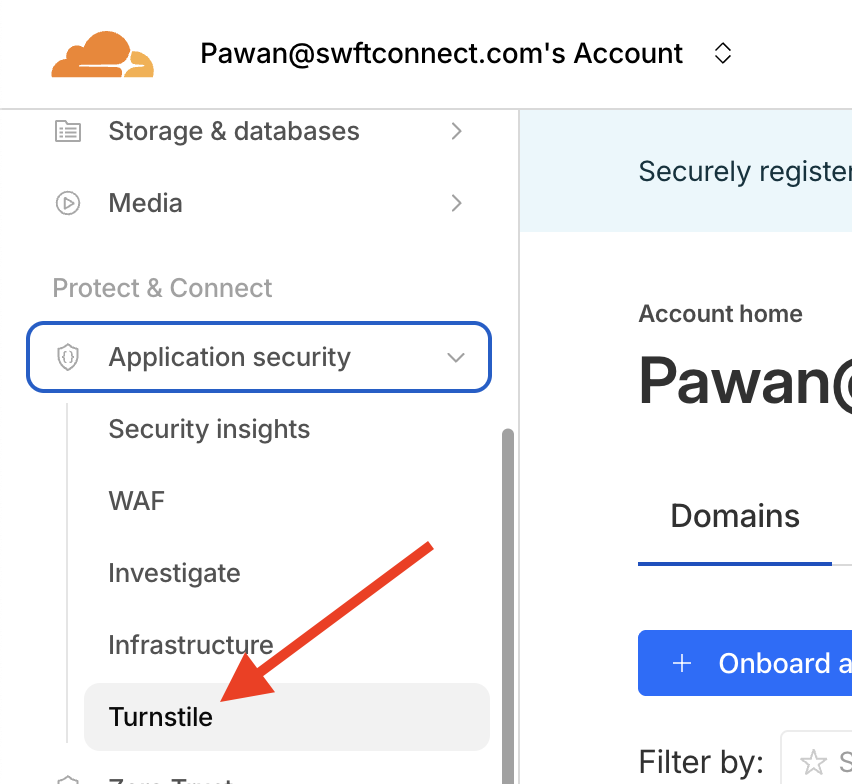Click the Media play icon

pos(68,203)
